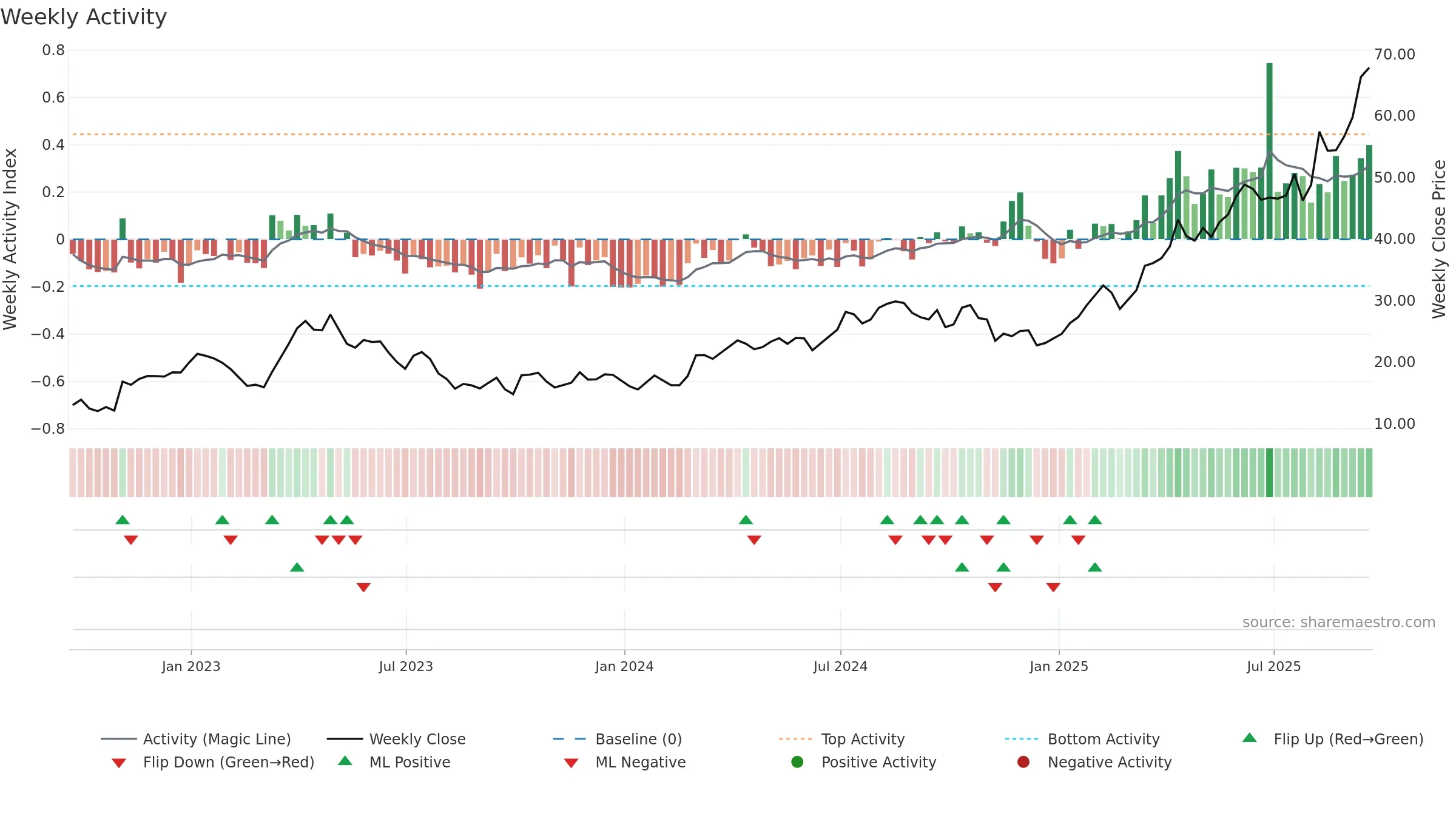Click the Jul 2025 x-axis label
This screenshot has width=1456, height=819.
pyautogui.click(x=1274, y=667)
